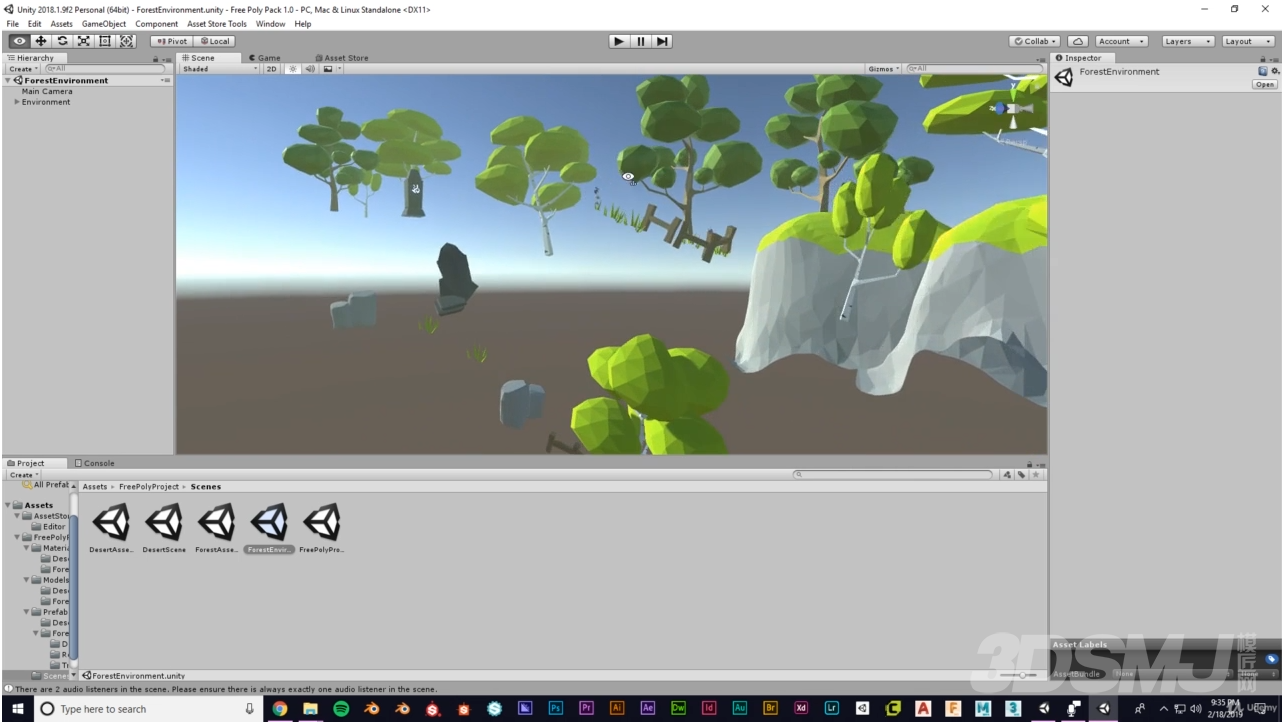Open Inspector settings gear

1275,71
